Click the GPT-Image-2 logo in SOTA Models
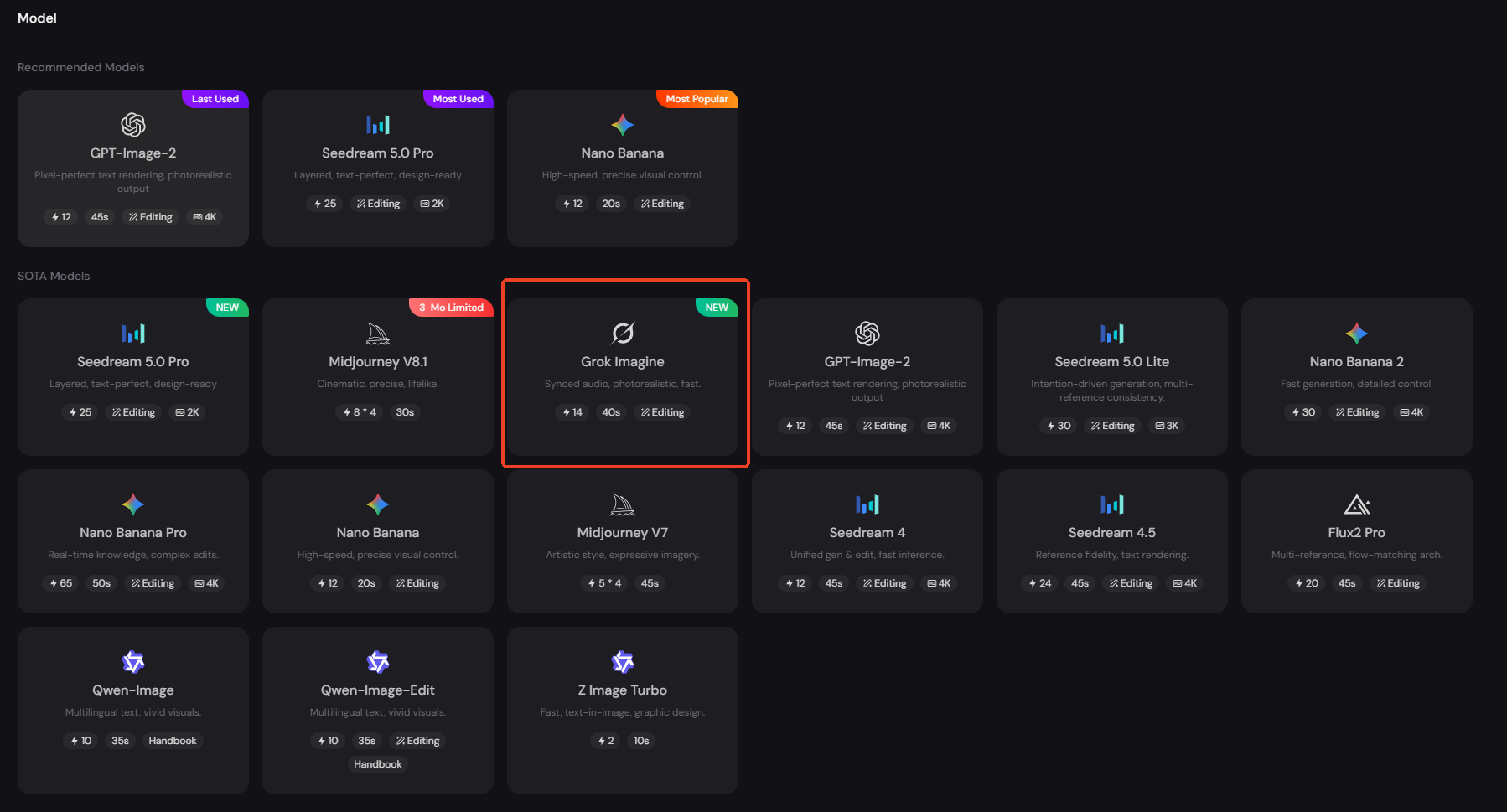The image size is (1507, 812). 867,334
